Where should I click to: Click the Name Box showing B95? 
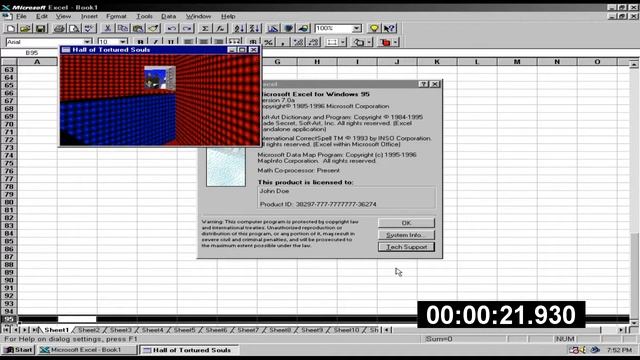coord(31,53)
